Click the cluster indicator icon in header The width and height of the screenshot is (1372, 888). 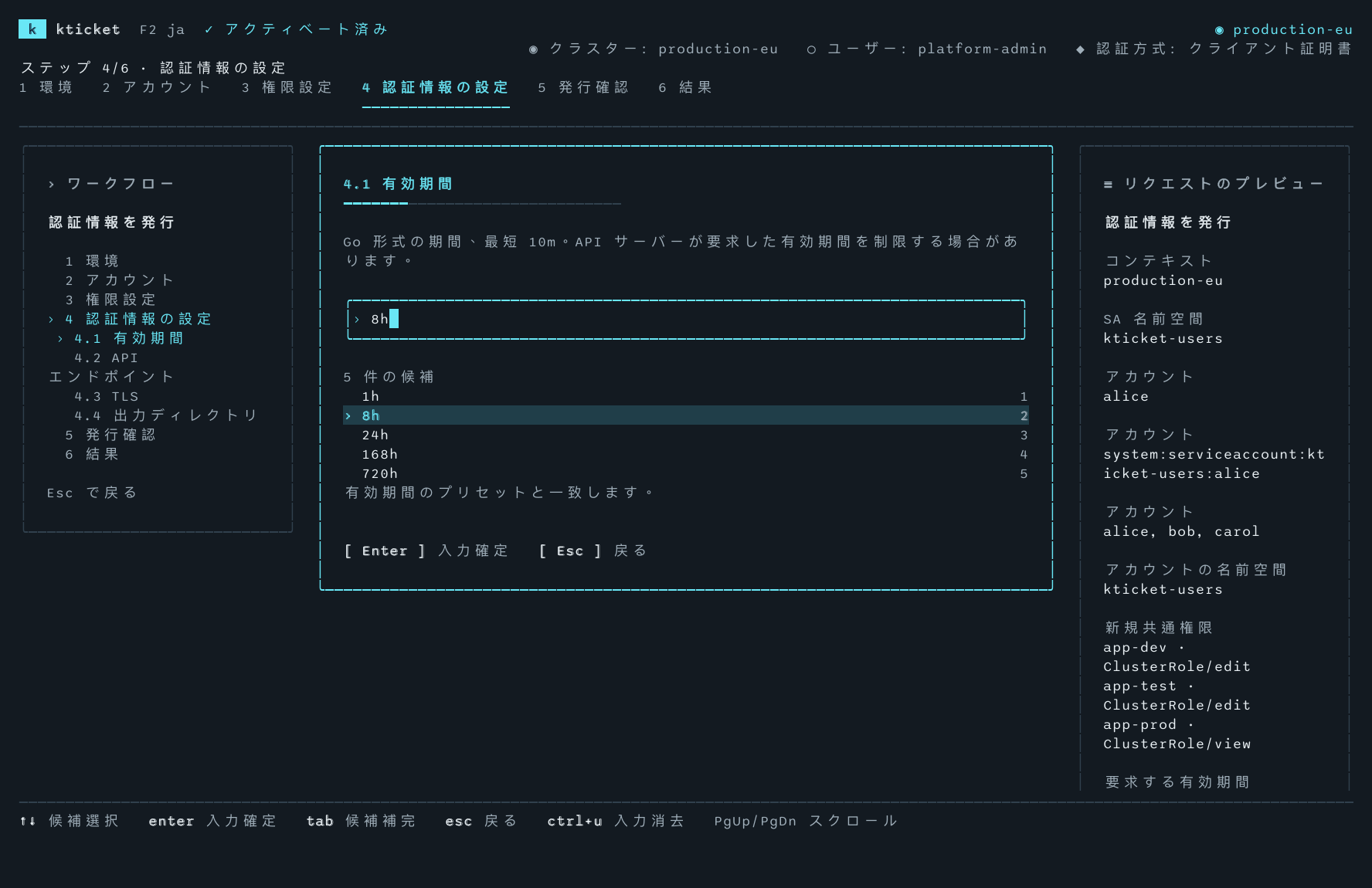tap(533, 49)
